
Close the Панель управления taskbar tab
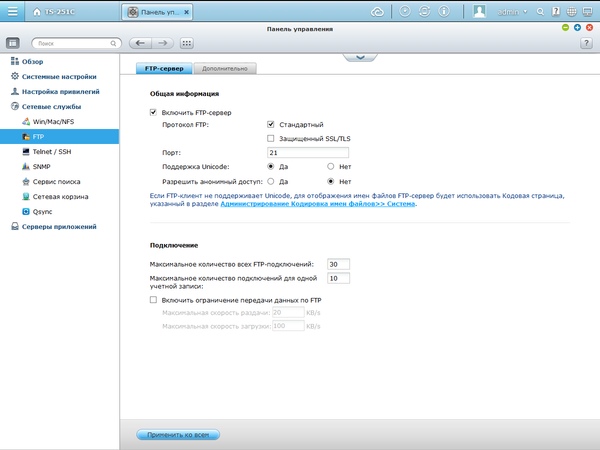coord(186,12)
